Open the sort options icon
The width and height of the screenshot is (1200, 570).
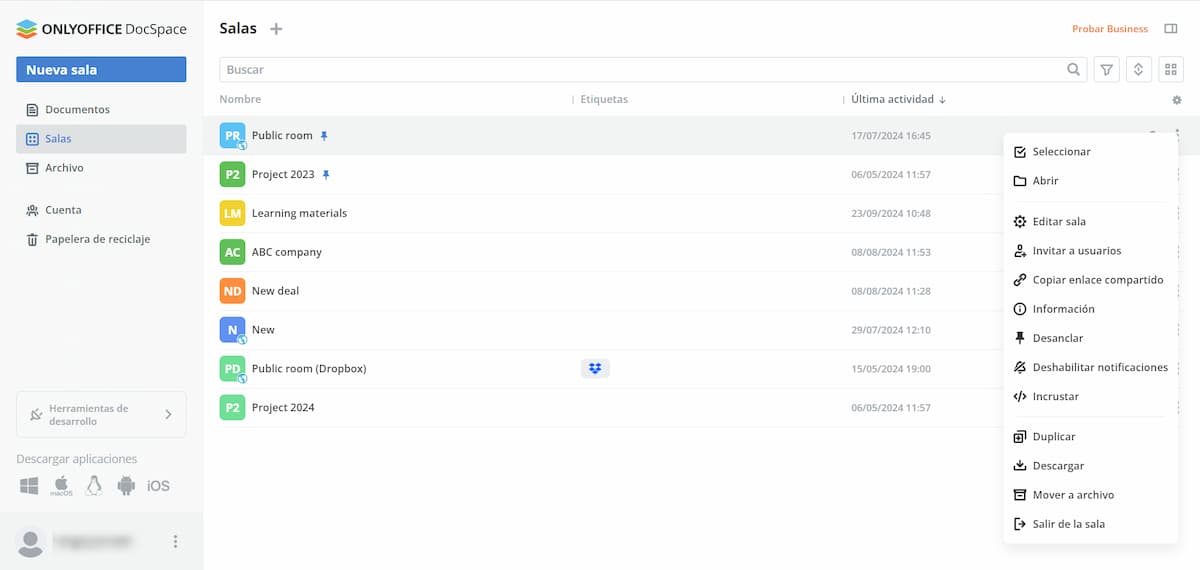(x=1138, y=70)
